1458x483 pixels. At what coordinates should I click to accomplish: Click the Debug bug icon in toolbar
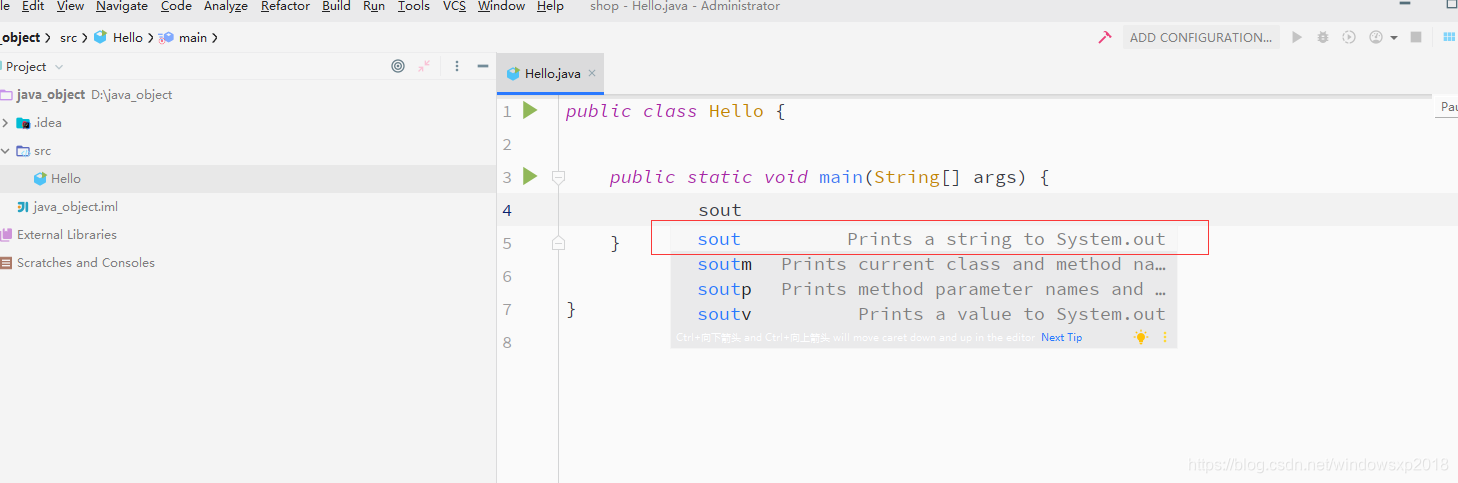point(1323,37)
